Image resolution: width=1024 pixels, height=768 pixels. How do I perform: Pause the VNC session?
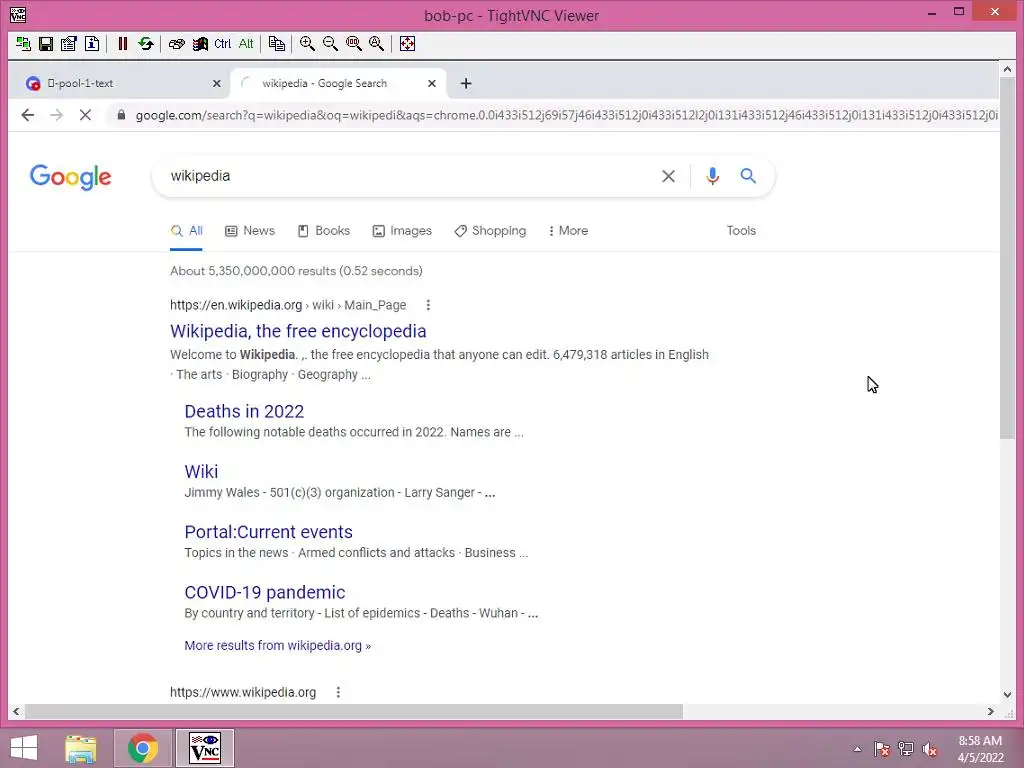122,44
